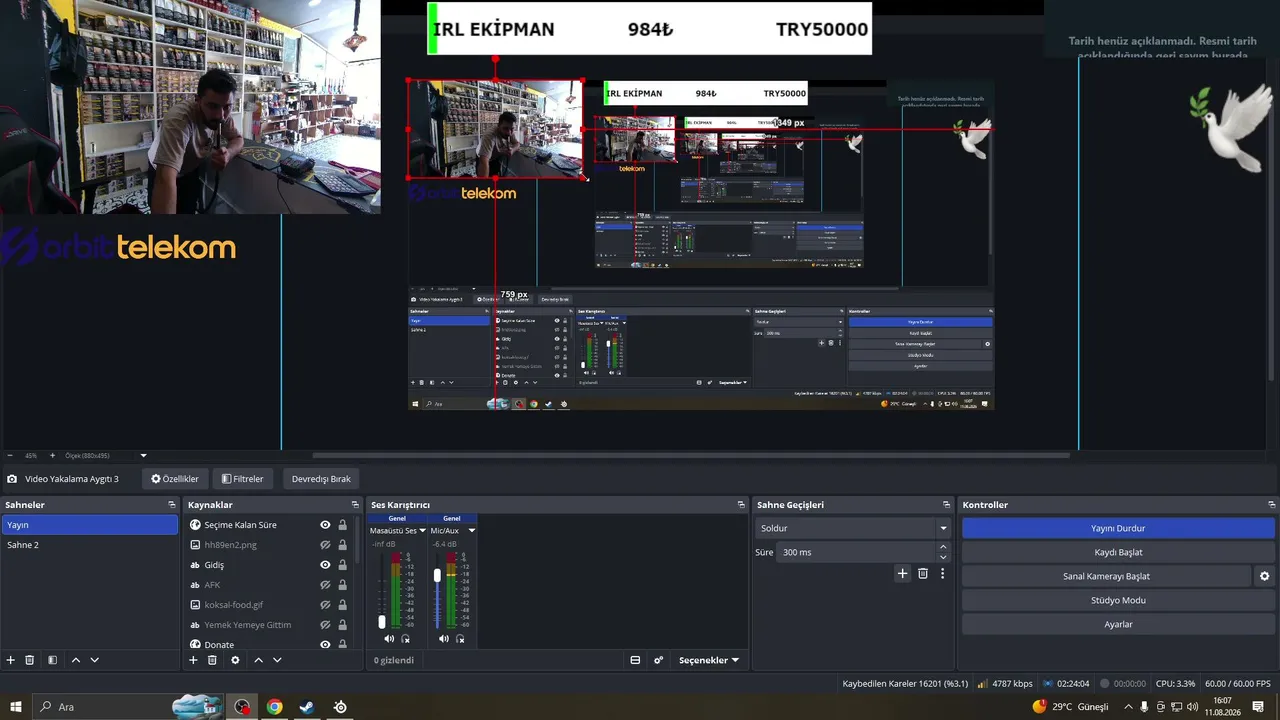This screenshot has width=1280, height=720.
Task: Add a scene transition with plus icon
Action: coord(902,574)
